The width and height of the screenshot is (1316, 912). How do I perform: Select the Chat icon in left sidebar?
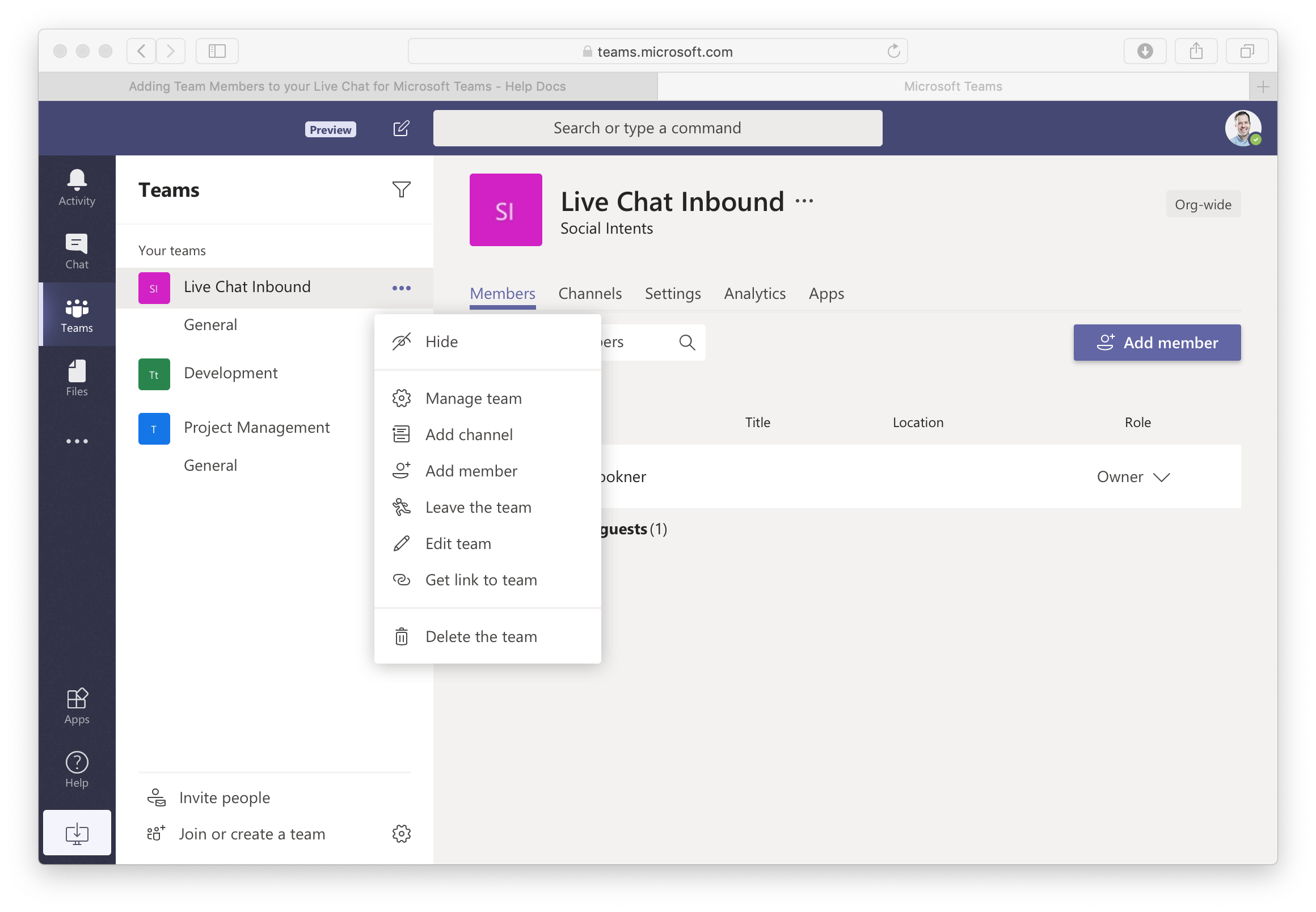[x=76, y=251]
